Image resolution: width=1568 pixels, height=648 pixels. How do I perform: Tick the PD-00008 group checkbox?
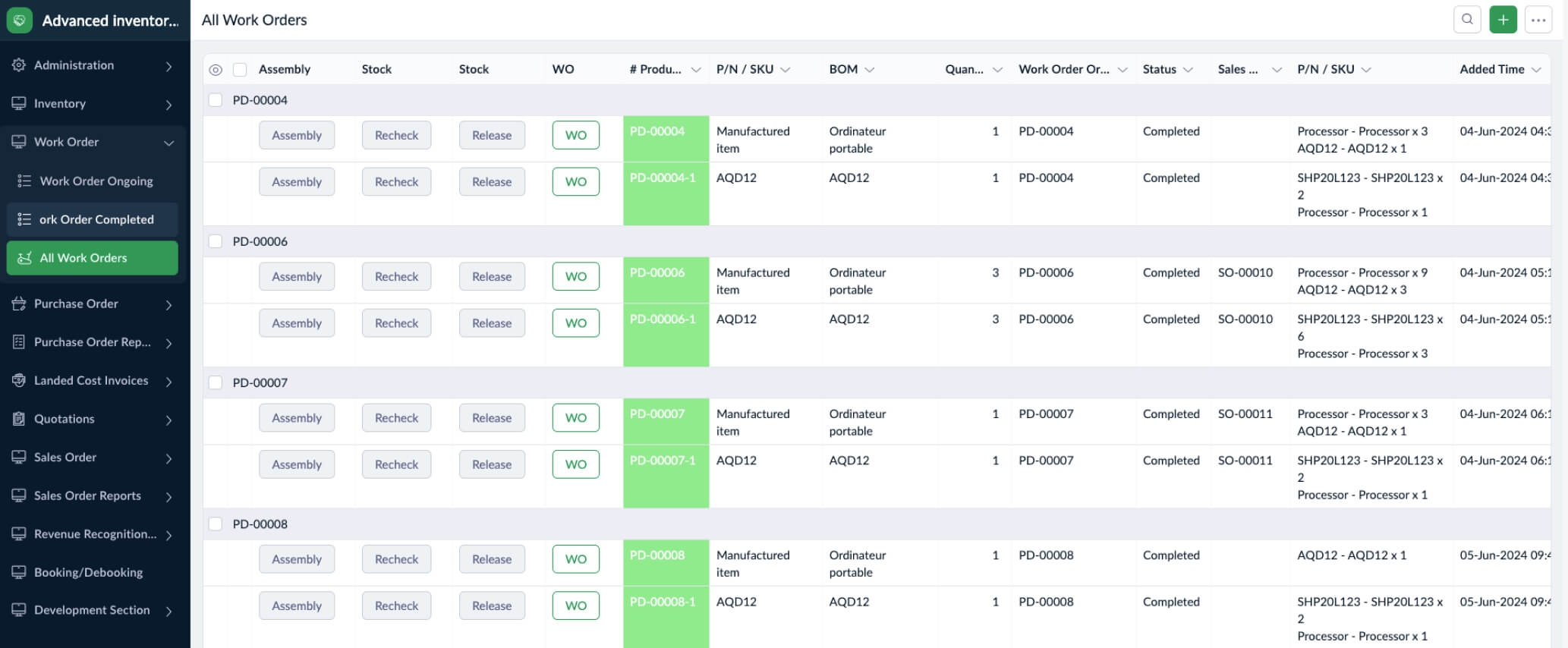point(216,524)
